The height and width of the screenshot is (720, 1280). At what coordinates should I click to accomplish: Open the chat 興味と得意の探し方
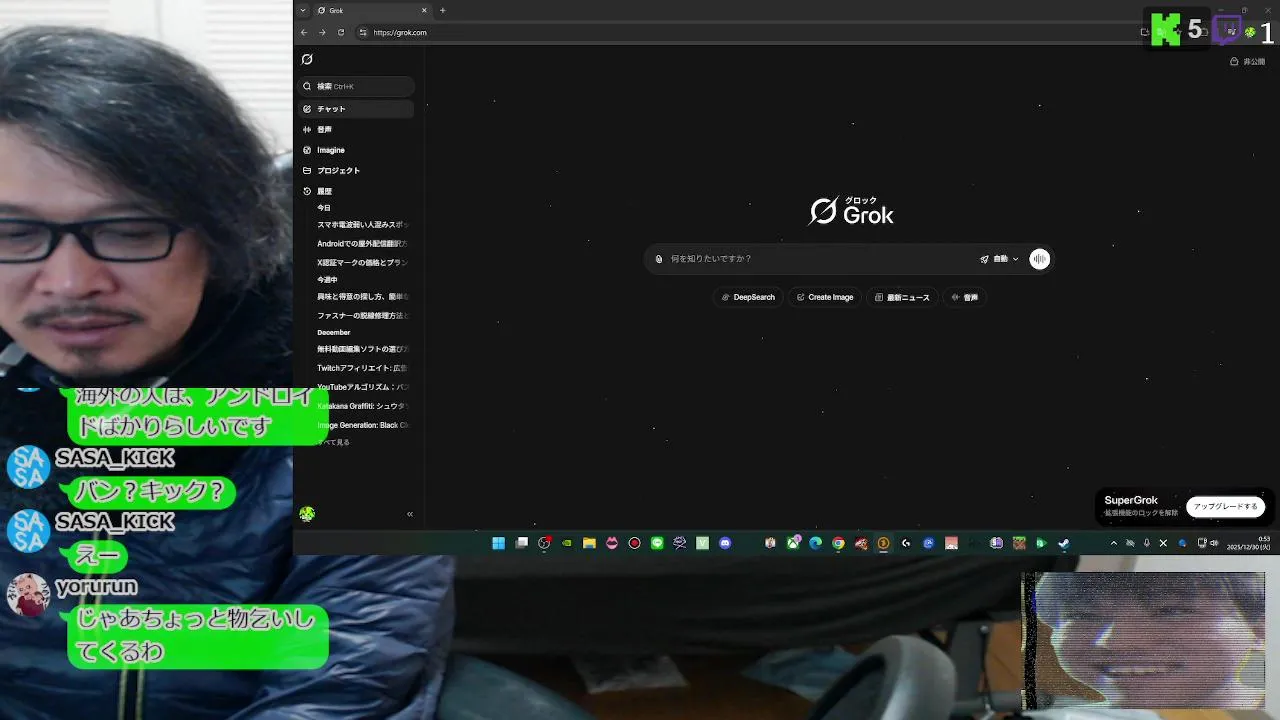[362, 297]
